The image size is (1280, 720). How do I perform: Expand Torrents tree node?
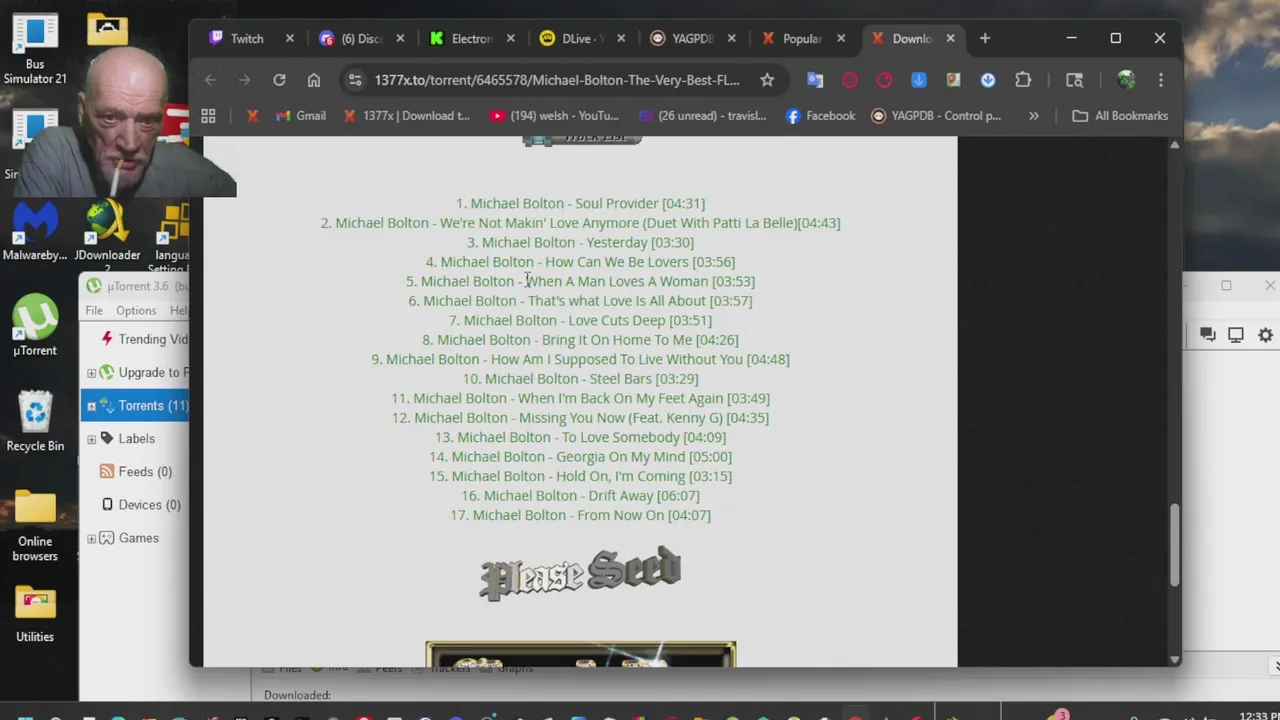tap(91, 405)
